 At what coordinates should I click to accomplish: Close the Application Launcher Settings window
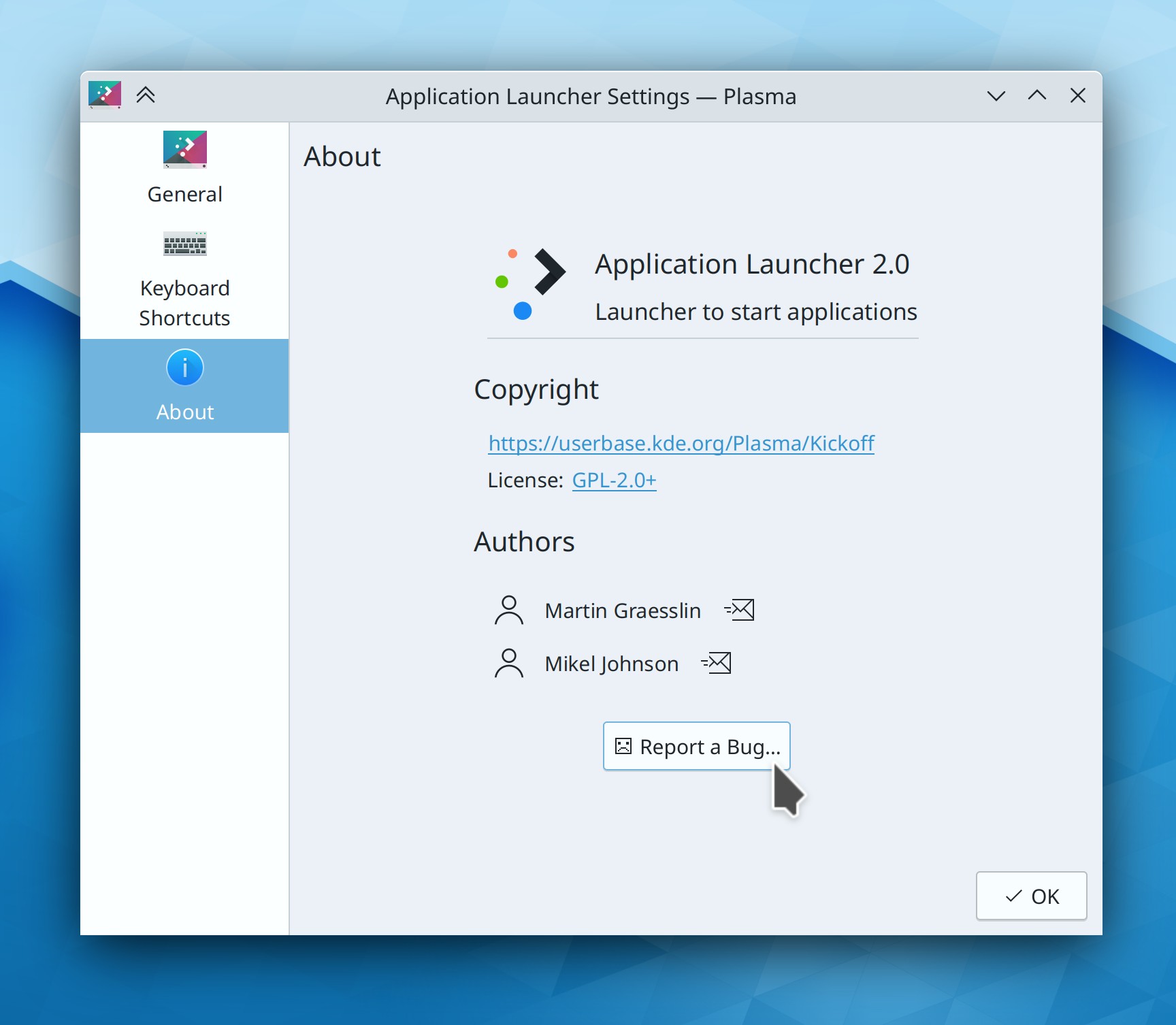[1077, 95]
